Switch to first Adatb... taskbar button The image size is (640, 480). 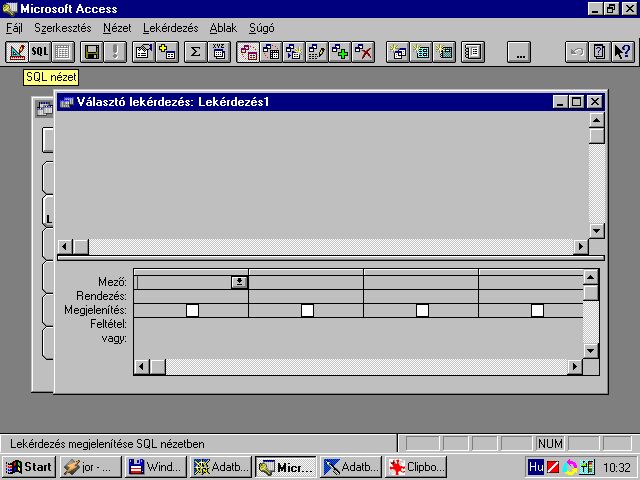[x=221, y=467]
